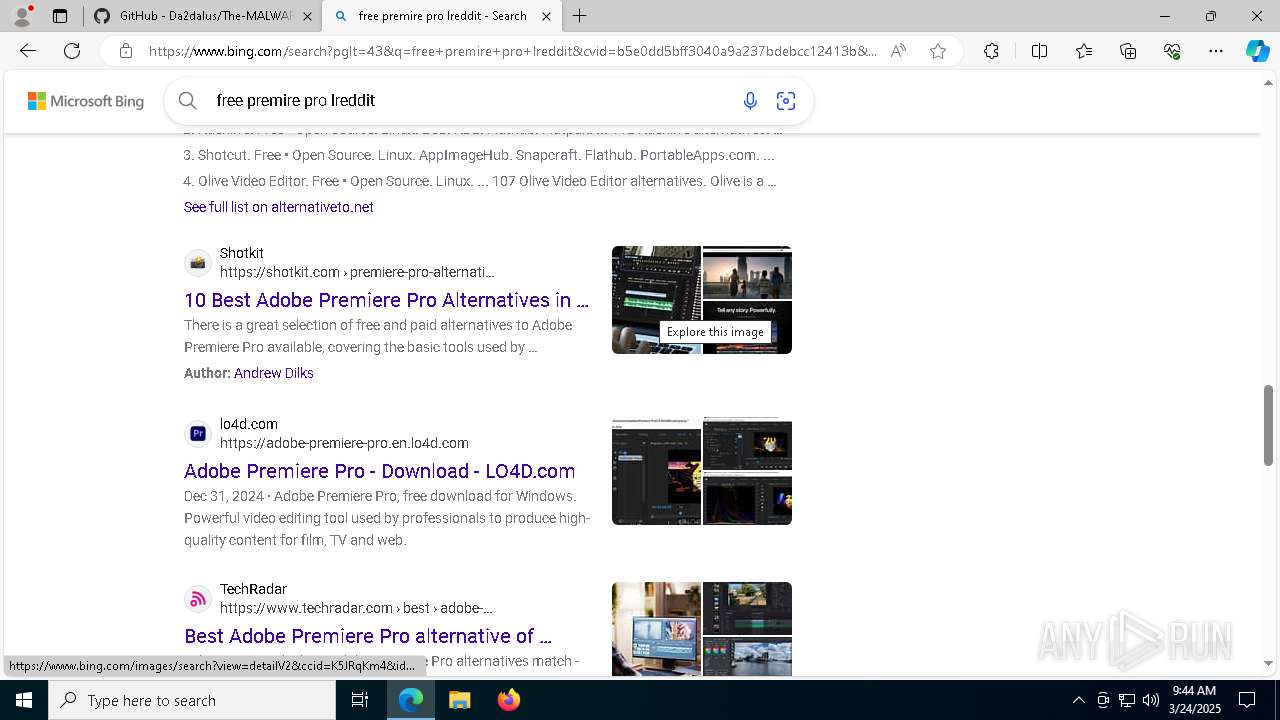Search by voice with microphone icon
This screenshot has width=1280, height=720.
750,100
